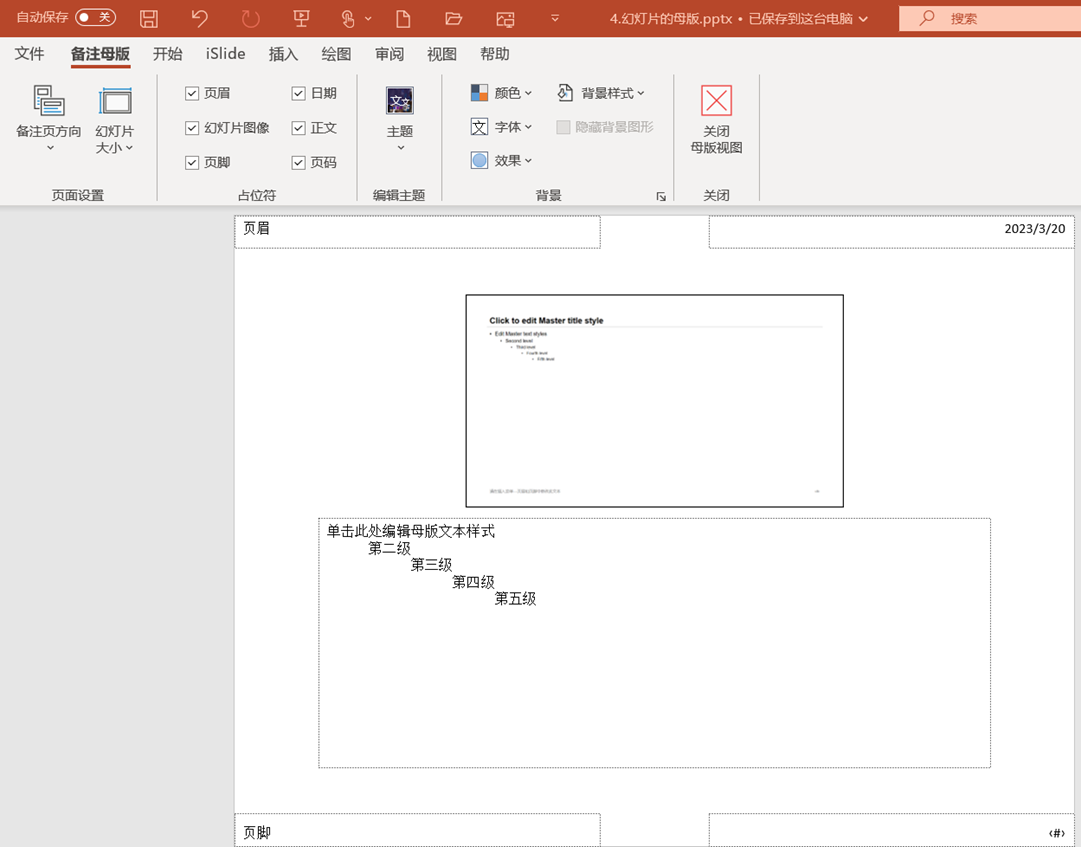Open the 背景 group dialog launcher

point(661,196)
